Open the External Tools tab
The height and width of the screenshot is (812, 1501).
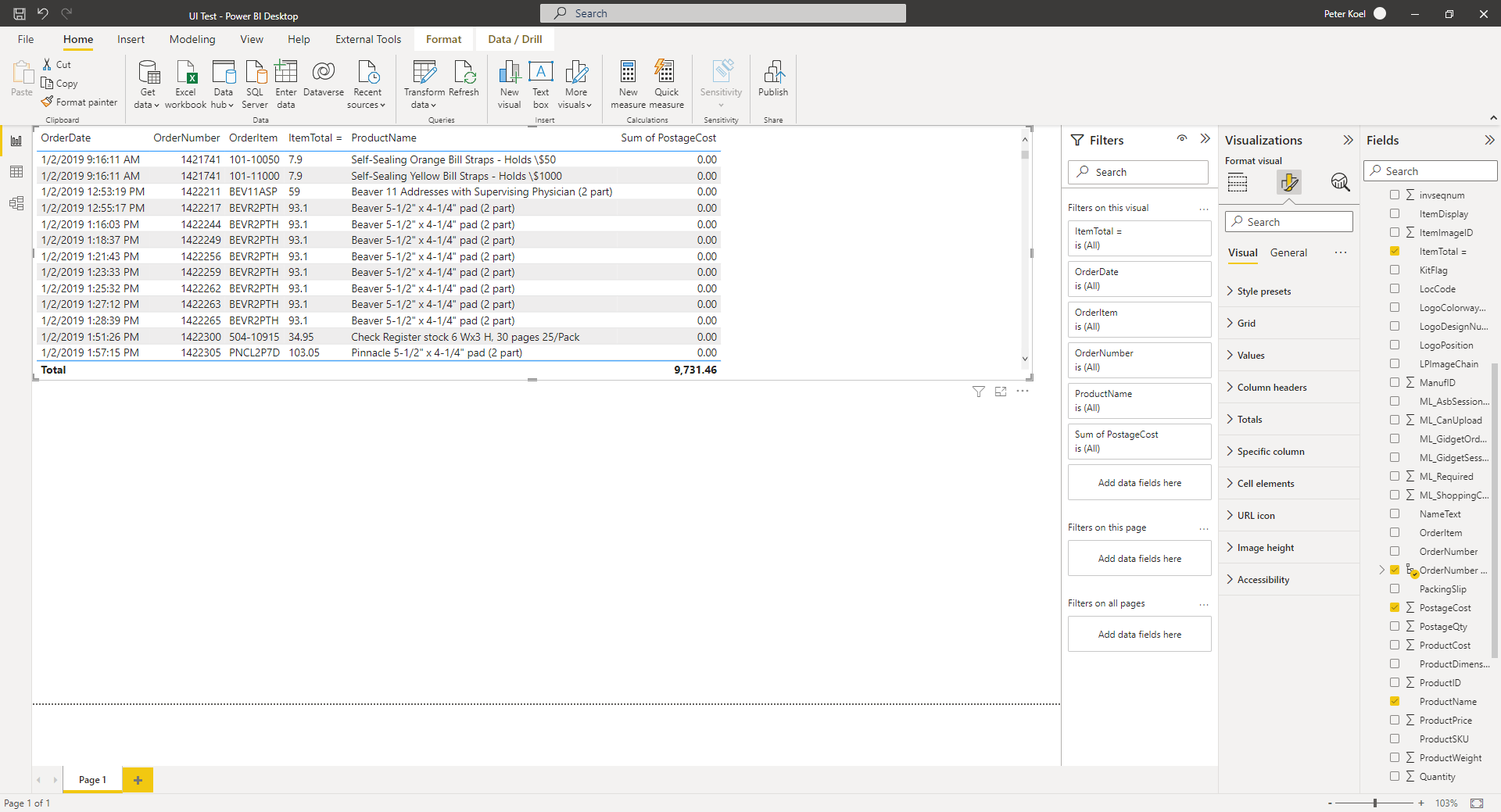[x=368, y=39]
